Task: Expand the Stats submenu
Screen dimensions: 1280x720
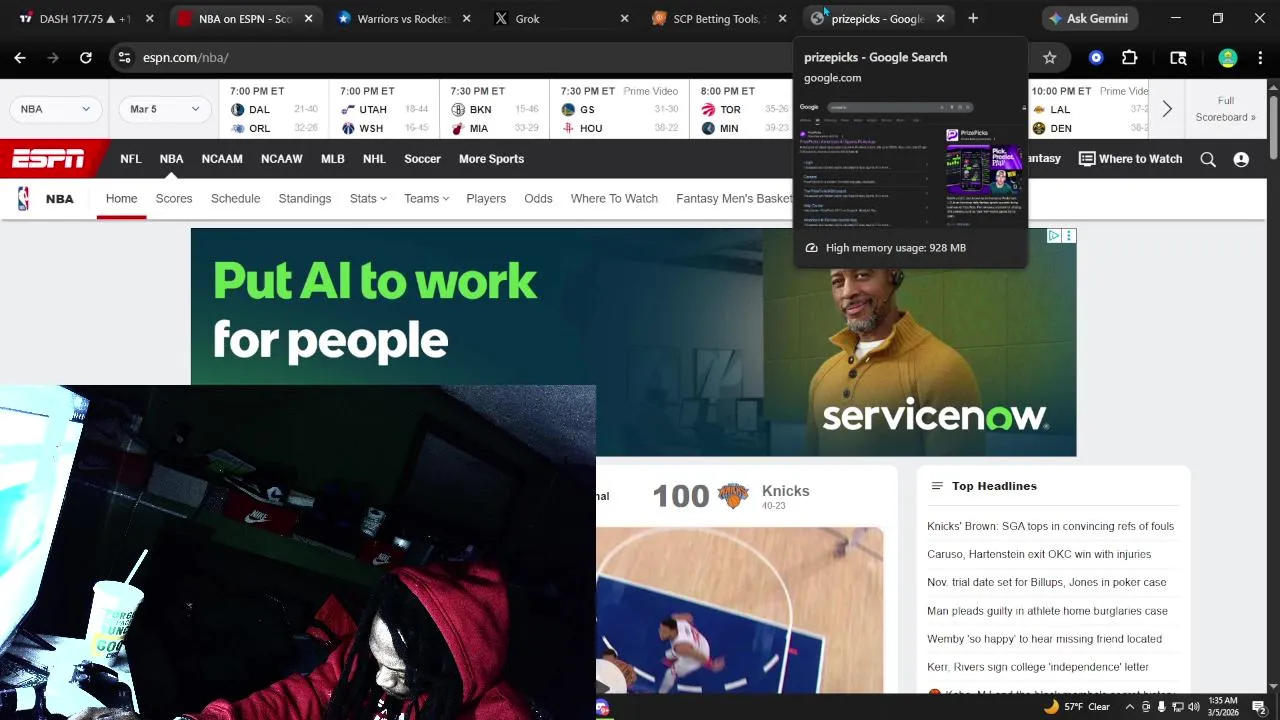Action: pyautogui.click(x=368, y=198)
